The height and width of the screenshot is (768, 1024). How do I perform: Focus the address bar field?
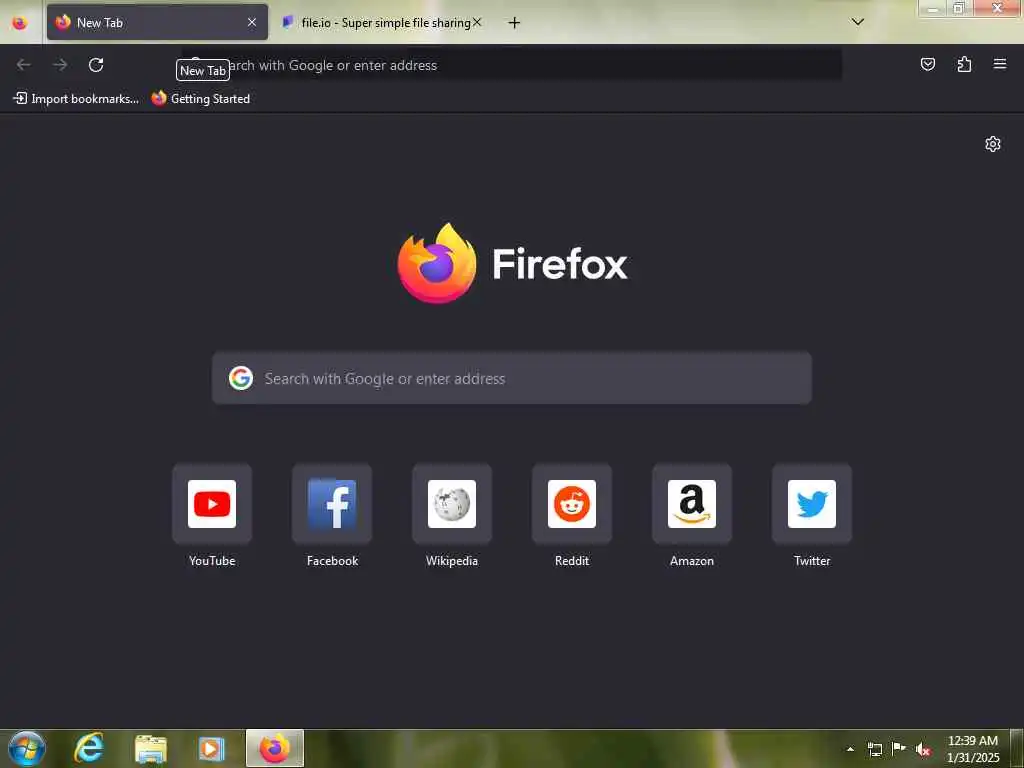[x=511, y=65]
